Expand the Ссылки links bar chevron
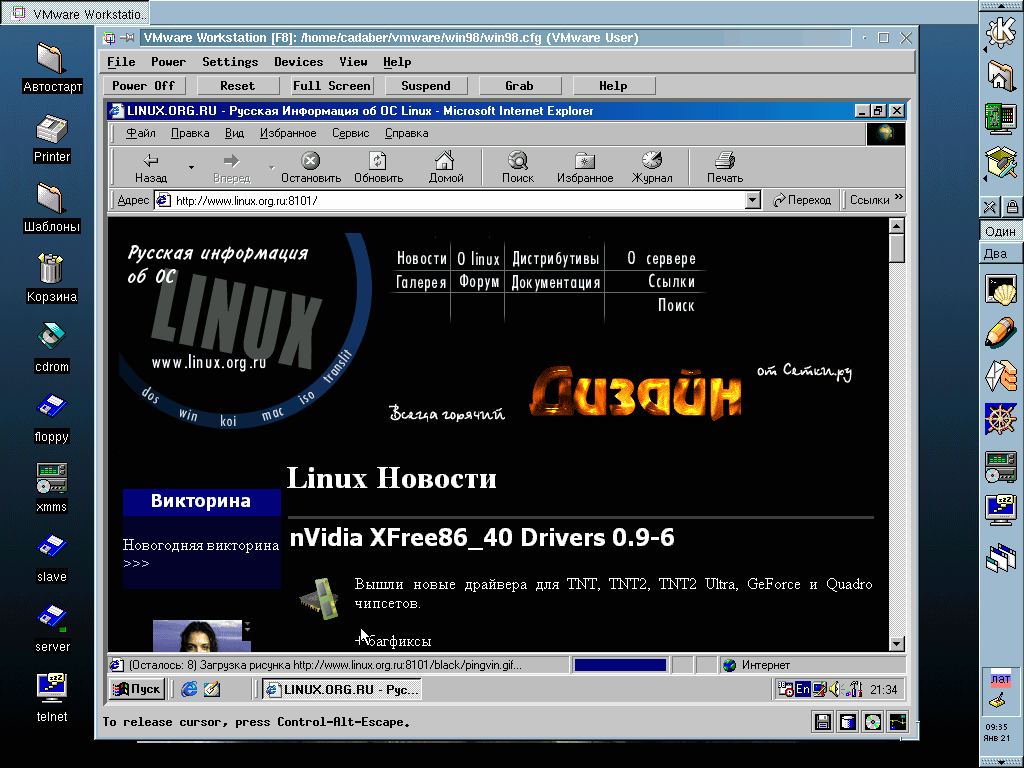Screen dimensions: 1024x768 [x=898, y=198]
